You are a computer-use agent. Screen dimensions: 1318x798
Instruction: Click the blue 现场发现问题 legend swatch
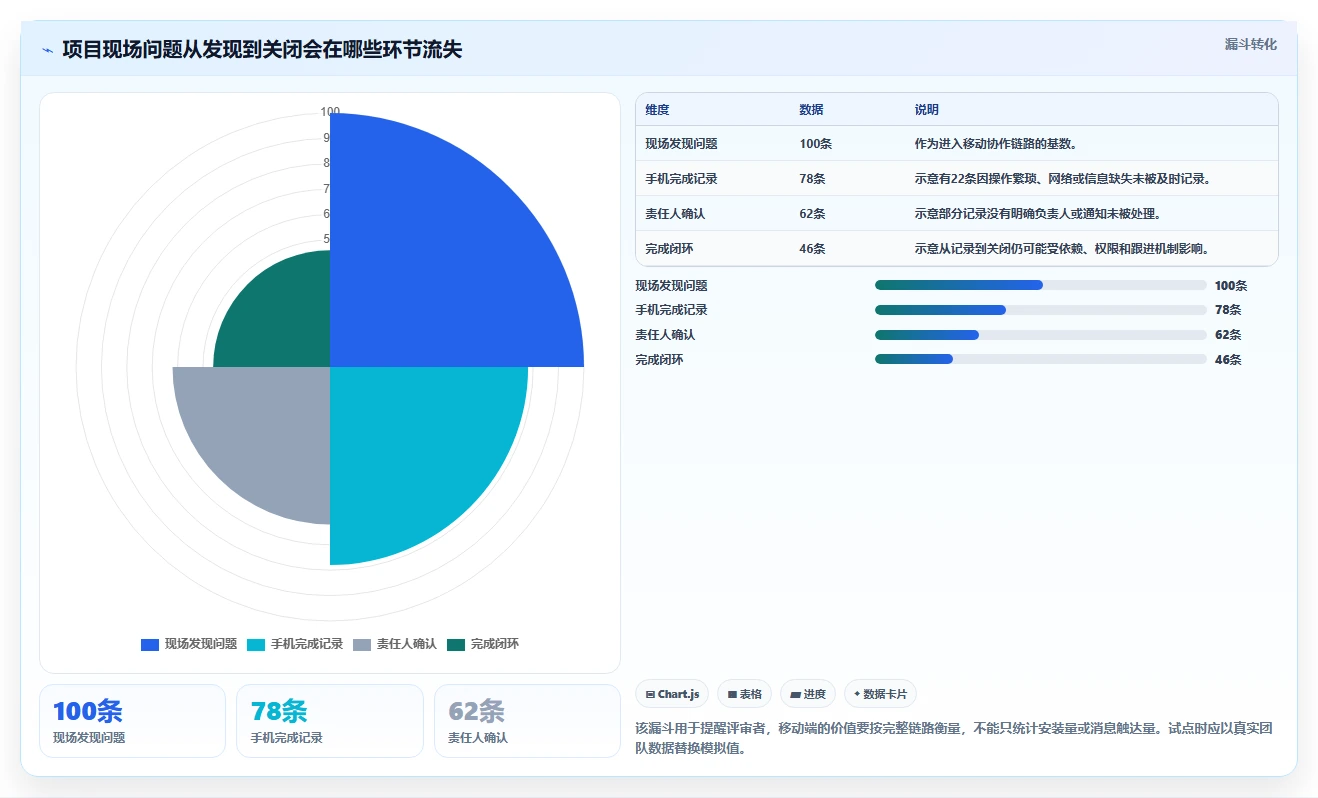pyautogui.click(x=150, y=644)
